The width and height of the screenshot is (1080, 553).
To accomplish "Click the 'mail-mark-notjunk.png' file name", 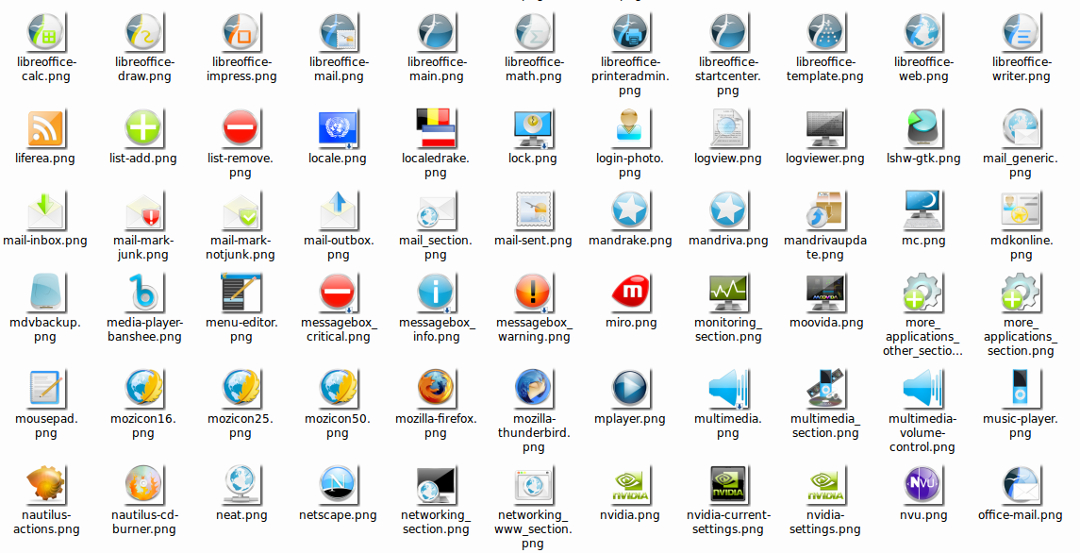I will (240, 247).
